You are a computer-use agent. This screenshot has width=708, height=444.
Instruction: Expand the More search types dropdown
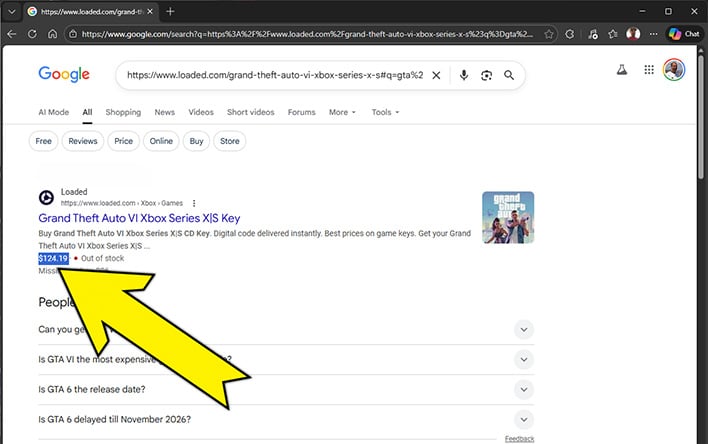coord(342,112)
